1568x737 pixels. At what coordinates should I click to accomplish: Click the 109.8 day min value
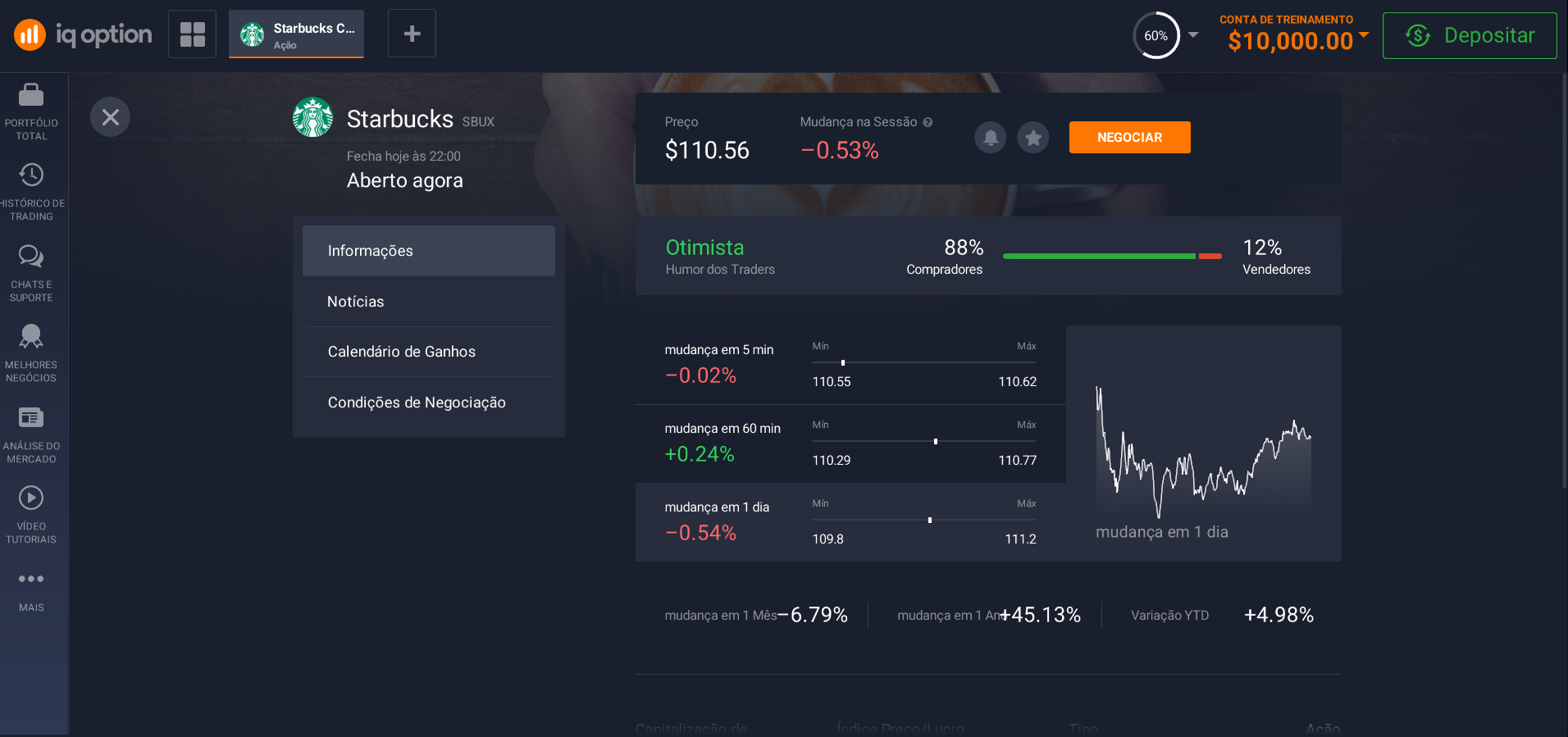click(x=827, y=539)
